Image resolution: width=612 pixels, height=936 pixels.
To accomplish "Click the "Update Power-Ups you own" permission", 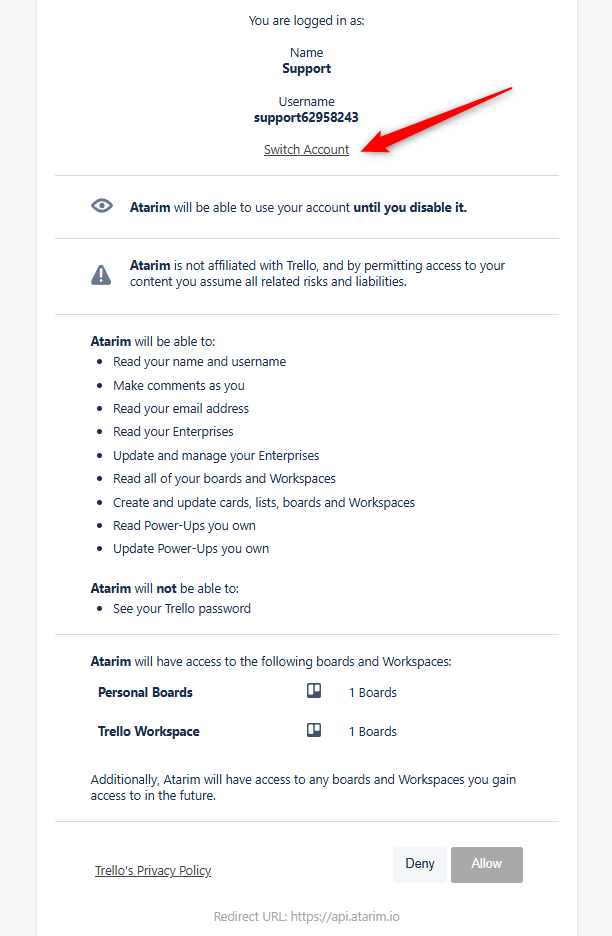I will click(191, 548).
